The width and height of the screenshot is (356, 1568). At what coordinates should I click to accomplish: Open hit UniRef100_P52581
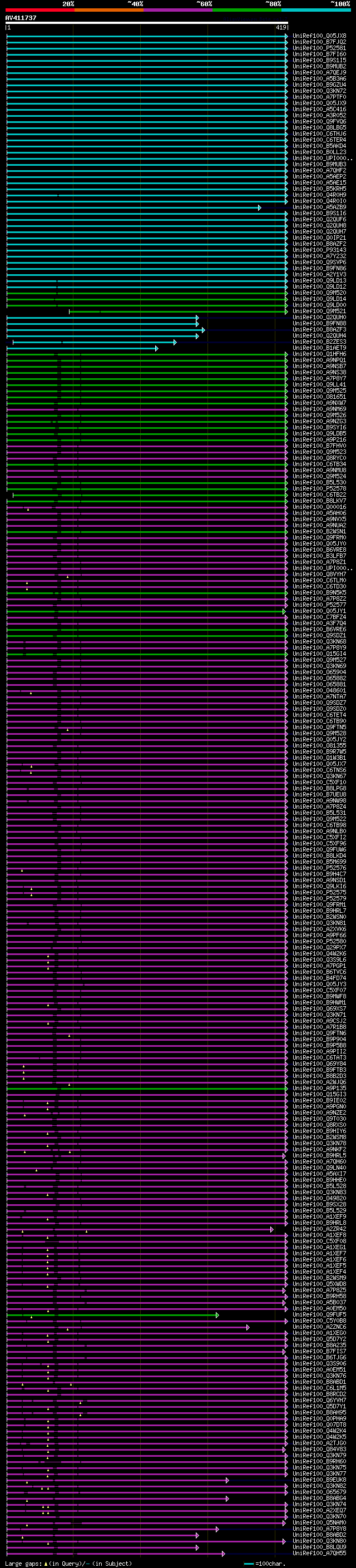(x=319, y=48)
